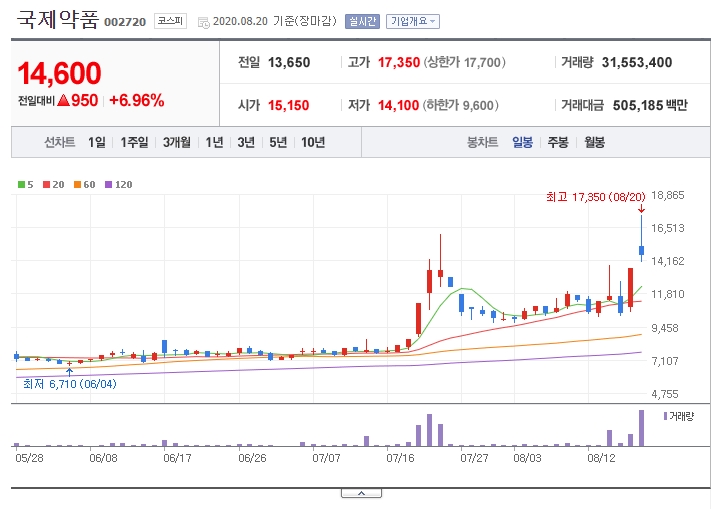711x509 pixels.
Task: Select the 3년 line chart period
Action: pos(246,142)
